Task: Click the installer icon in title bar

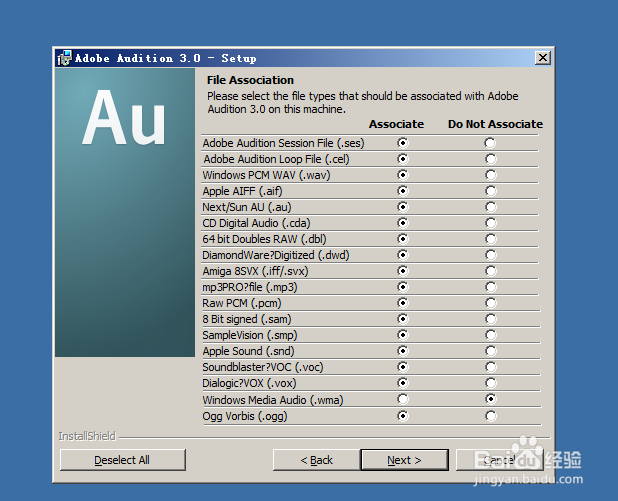Action: point(65,58)
